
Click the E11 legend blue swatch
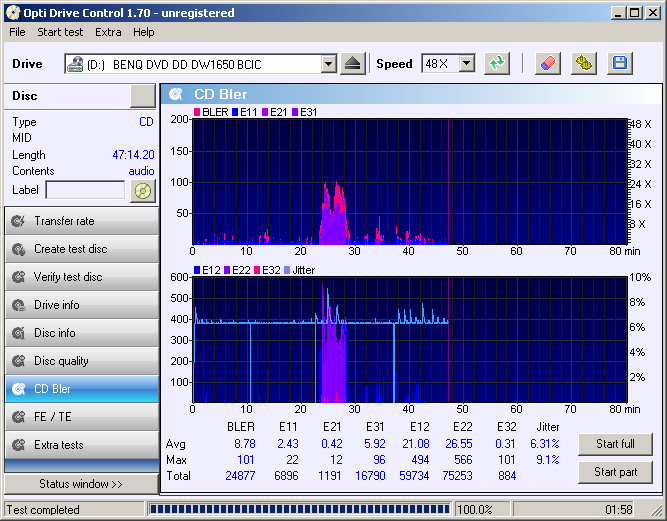[235, 112]
